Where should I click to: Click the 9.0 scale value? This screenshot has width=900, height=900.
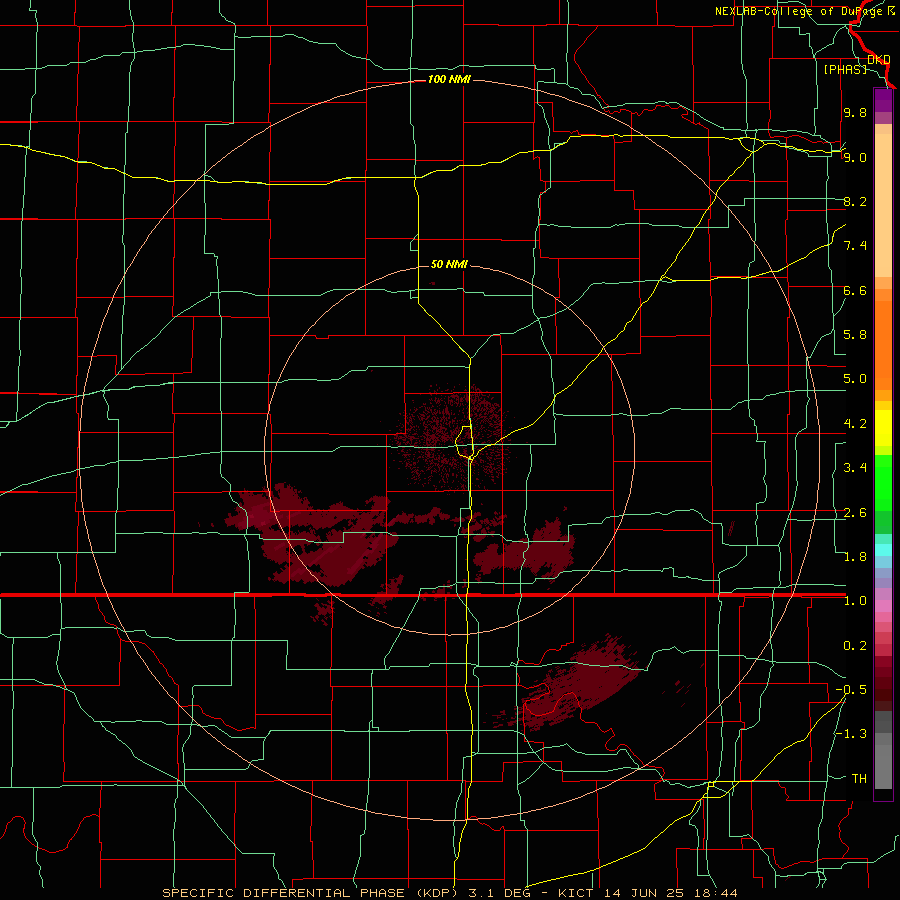click(855, 157)
